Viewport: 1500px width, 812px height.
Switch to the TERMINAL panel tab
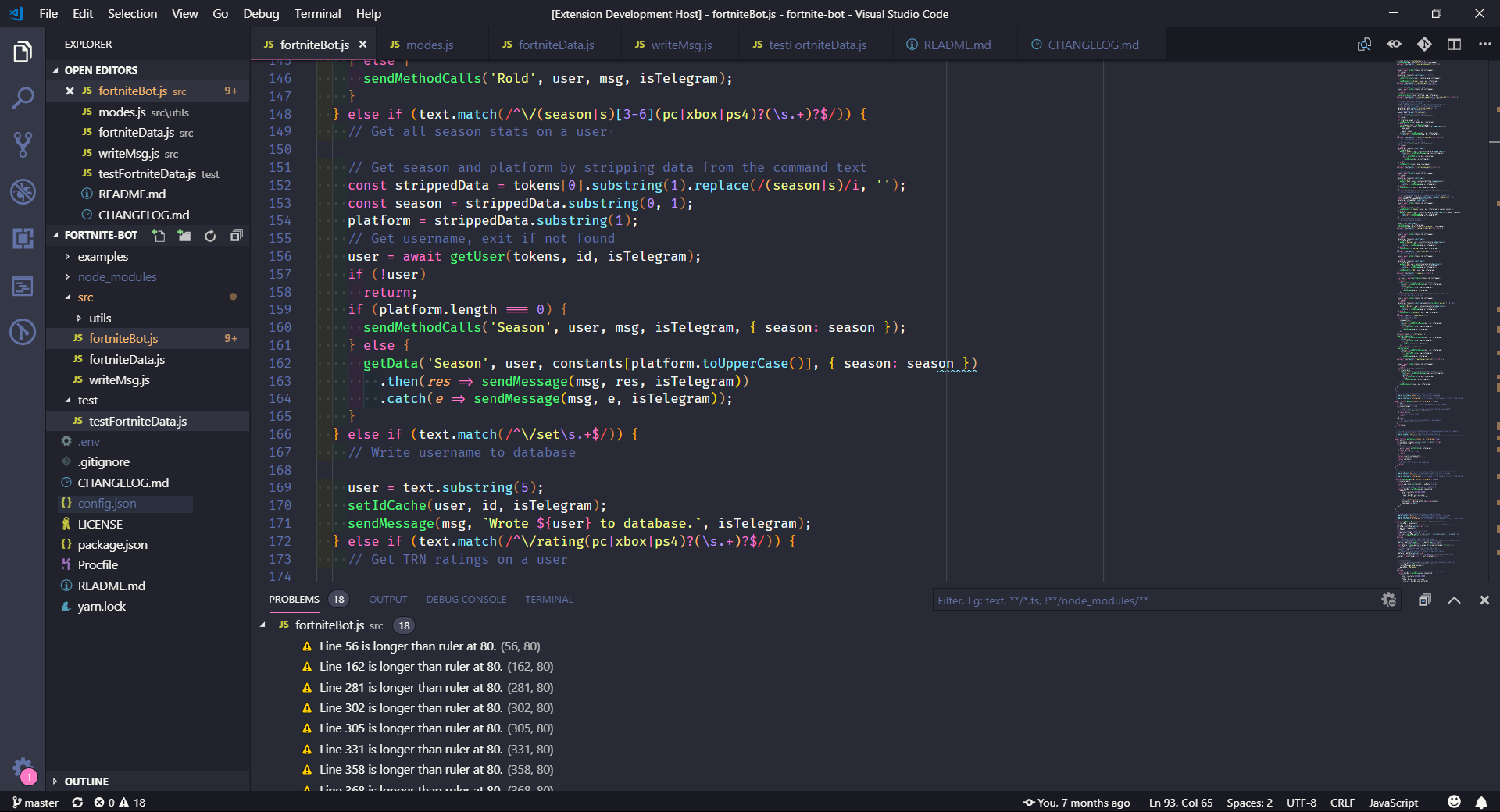point(549,600)
